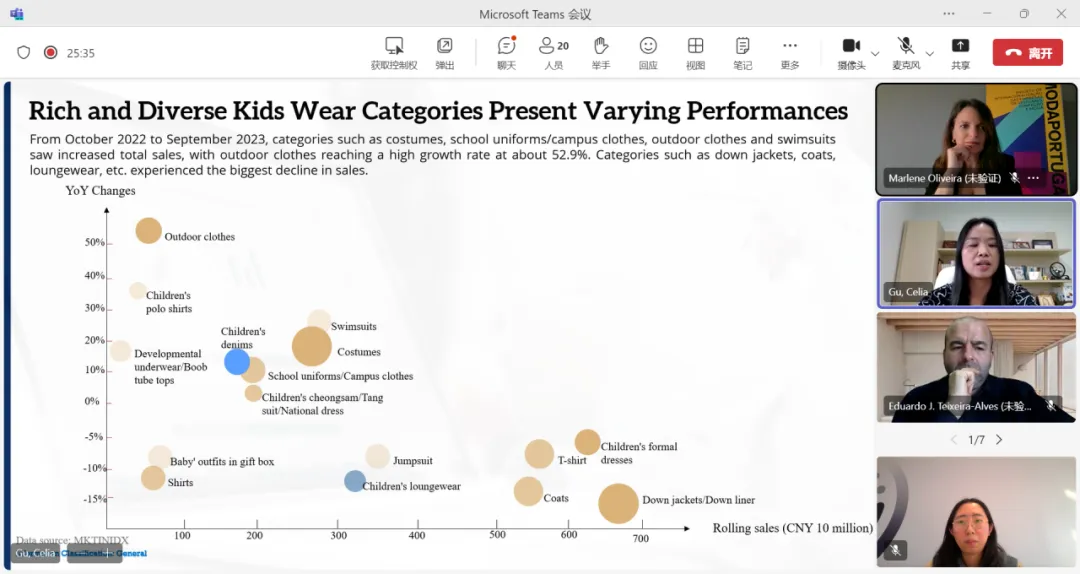Click the 'Shirts' chart label

point(180,483)
